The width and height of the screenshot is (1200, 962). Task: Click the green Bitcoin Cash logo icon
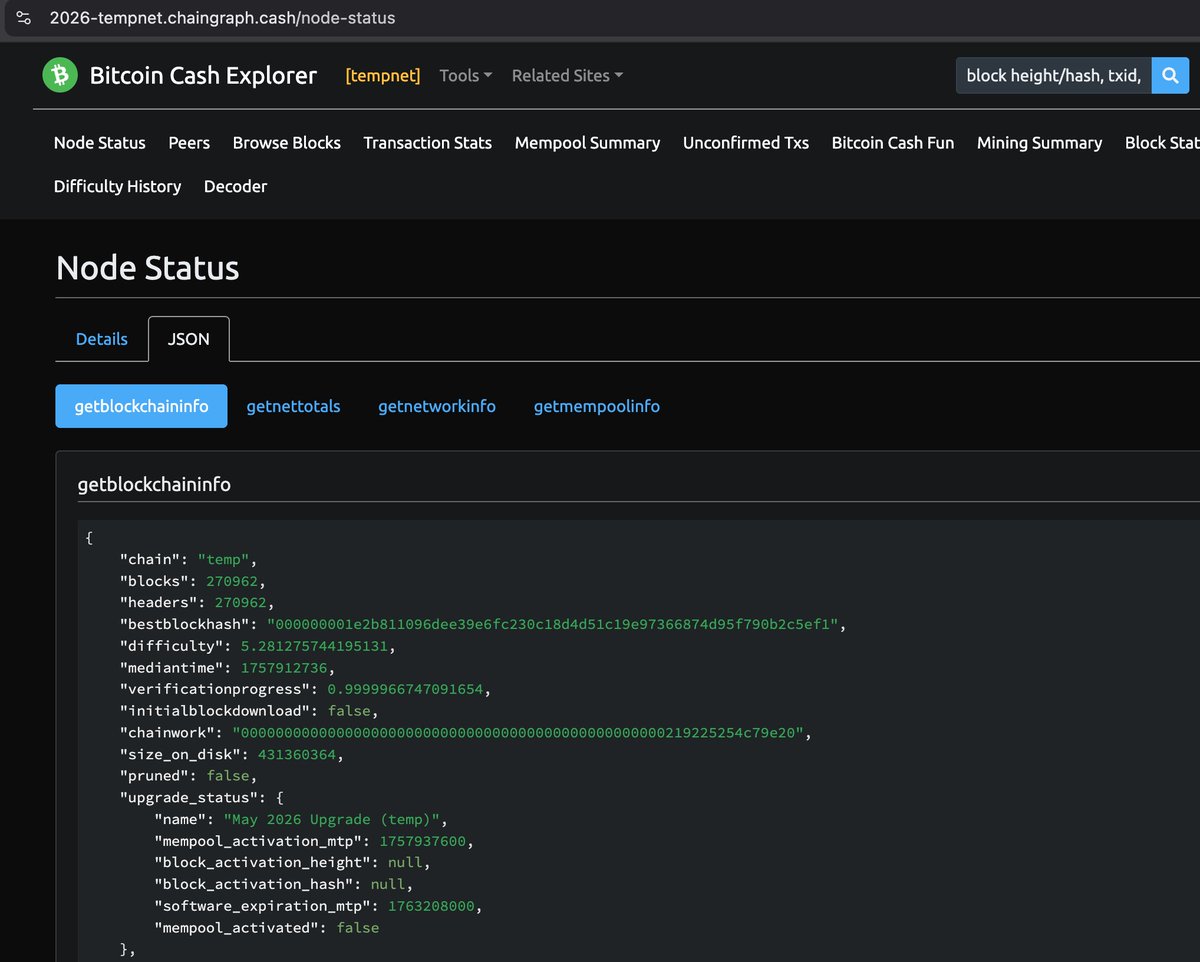60,75
